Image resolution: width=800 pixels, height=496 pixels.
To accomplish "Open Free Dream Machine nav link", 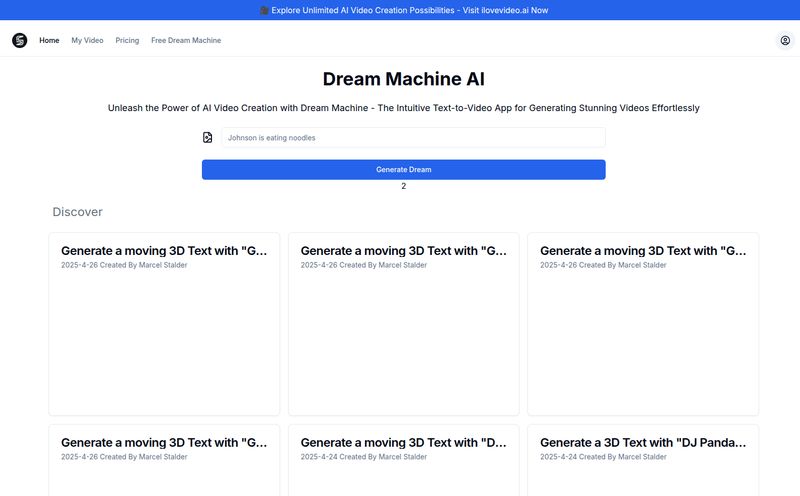I will (x=186, y=40).
